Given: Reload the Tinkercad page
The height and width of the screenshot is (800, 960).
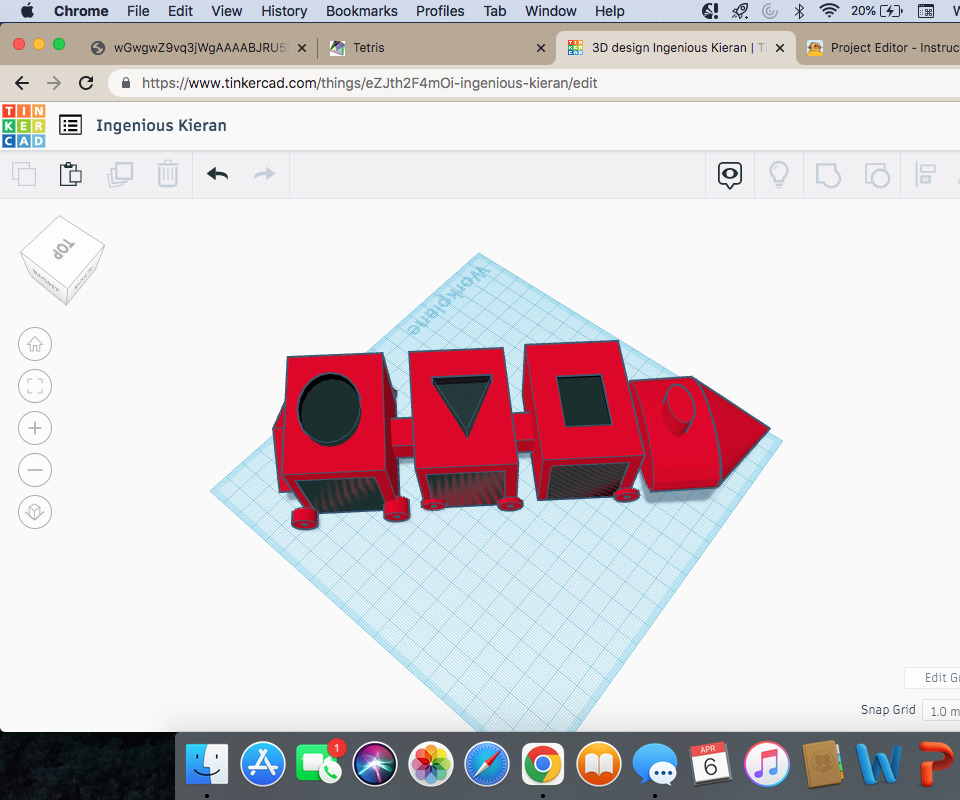Looking at the screenshot, I should [x=86, y=83].
